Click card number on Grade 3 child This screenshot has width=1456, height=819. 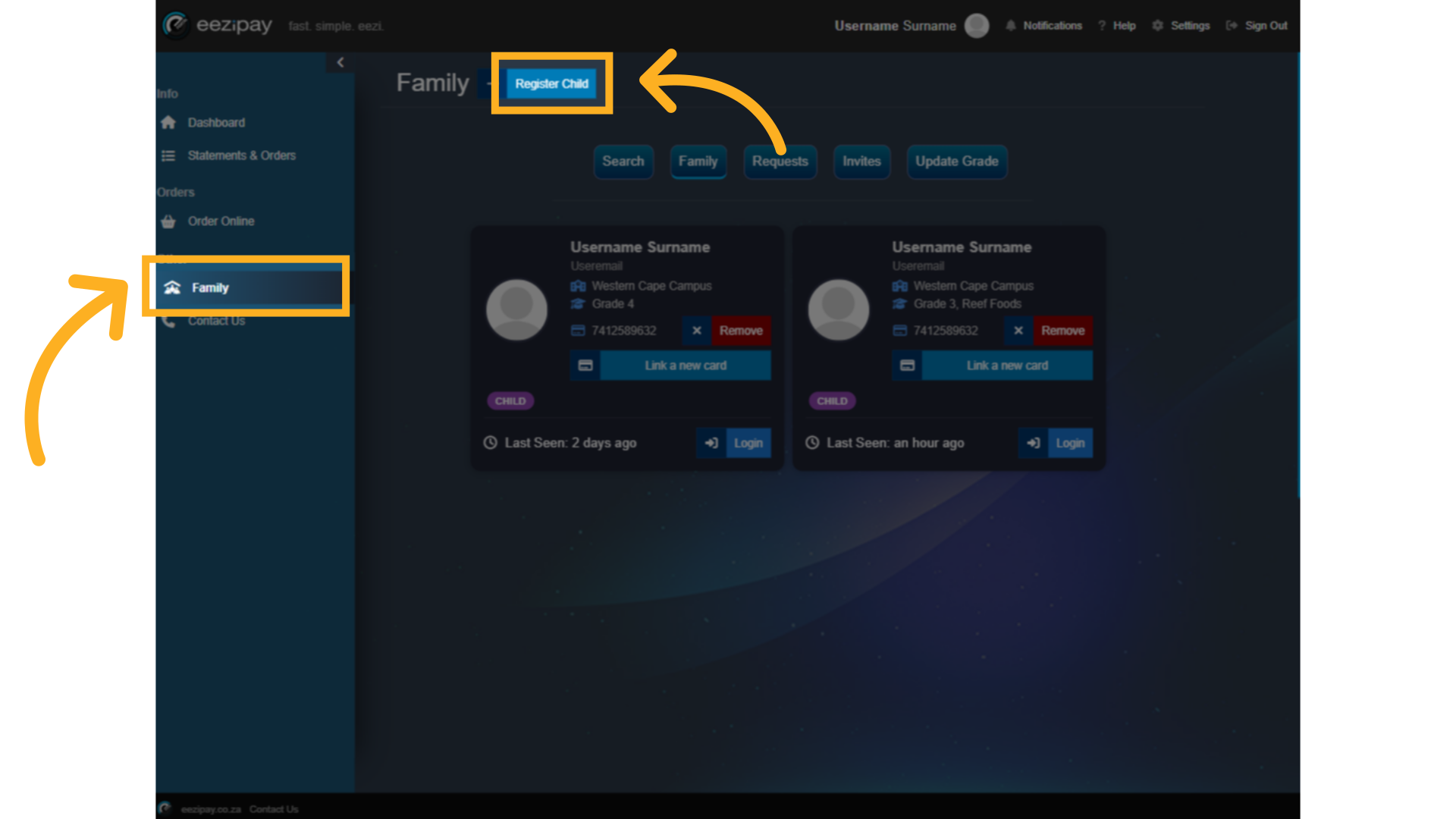(946, 331)
